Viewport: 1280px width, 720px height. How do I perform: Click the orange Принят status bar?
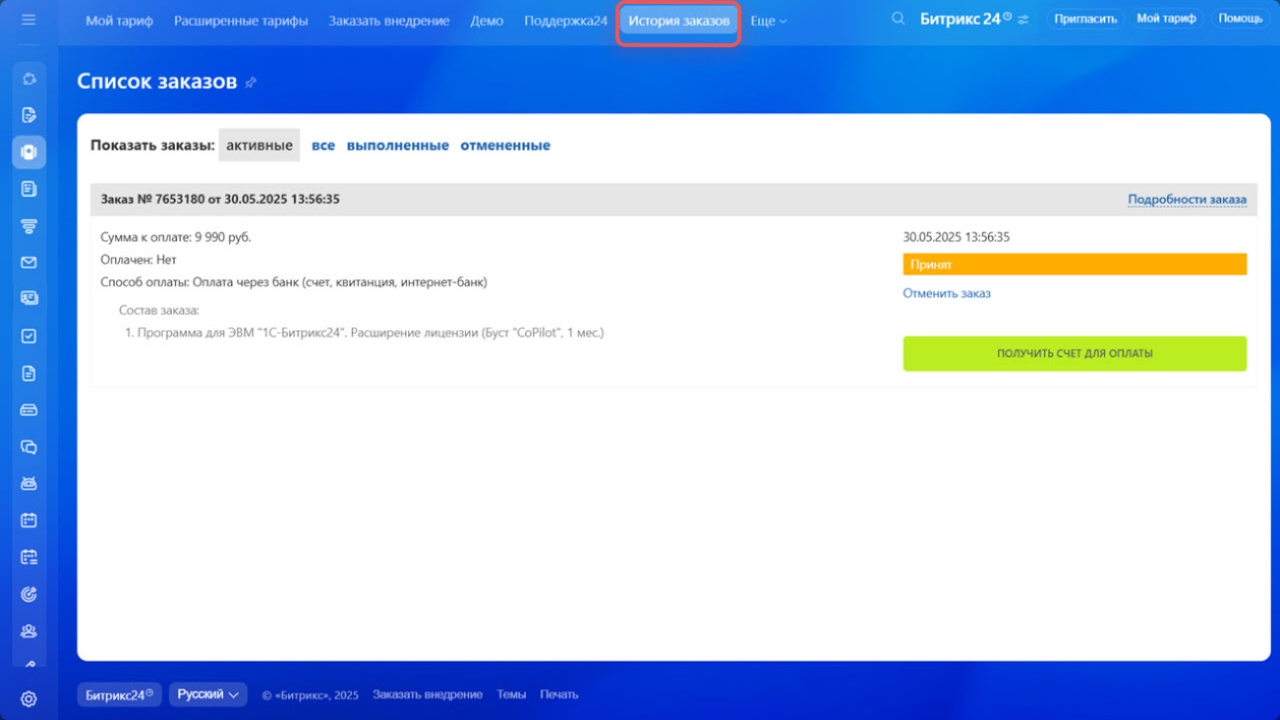pos(1075,265)
